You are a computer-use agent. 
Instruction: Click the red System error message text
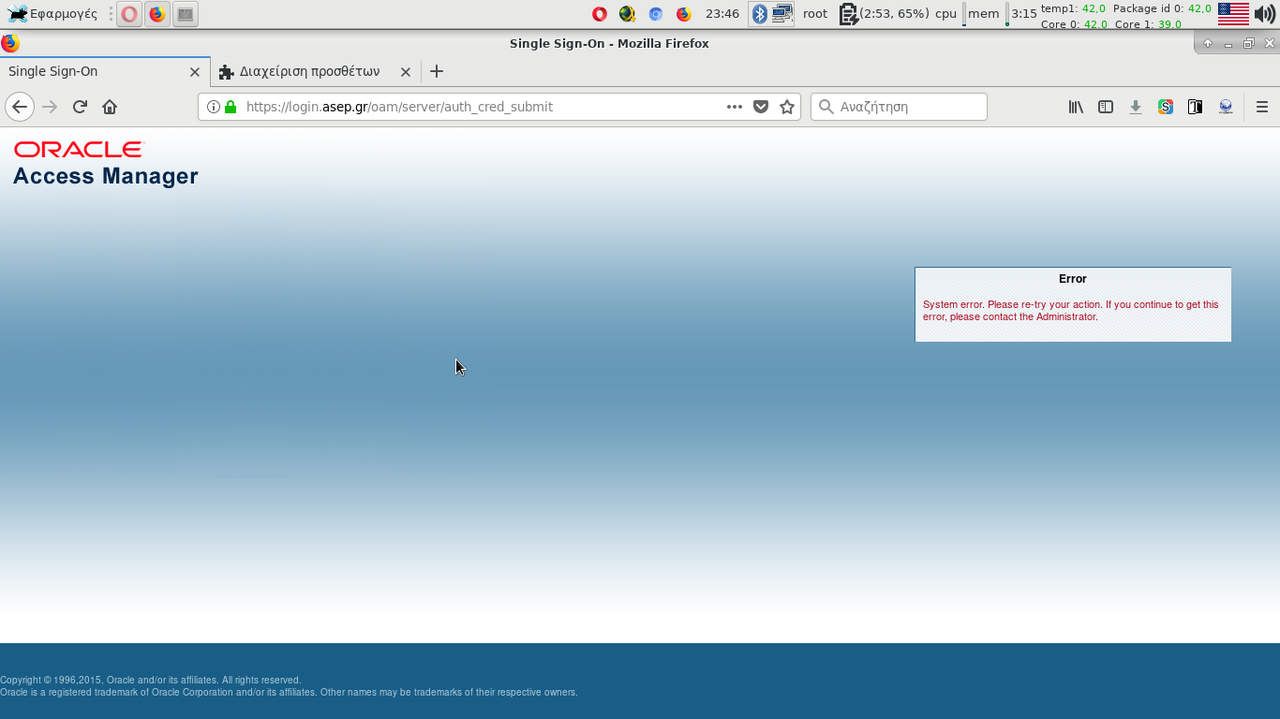[x=1071, y=311]
